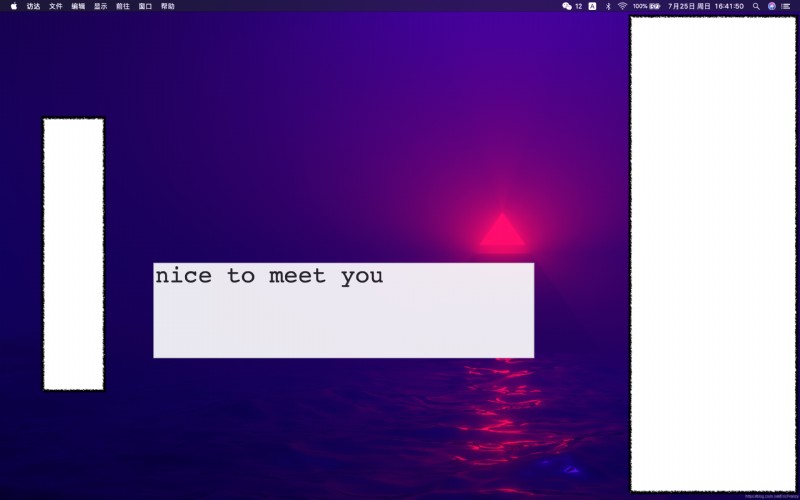Open the 显示 menu
The width and height of the screenshot is (800, 500).
pyautogui.click(x=101, y=6)
